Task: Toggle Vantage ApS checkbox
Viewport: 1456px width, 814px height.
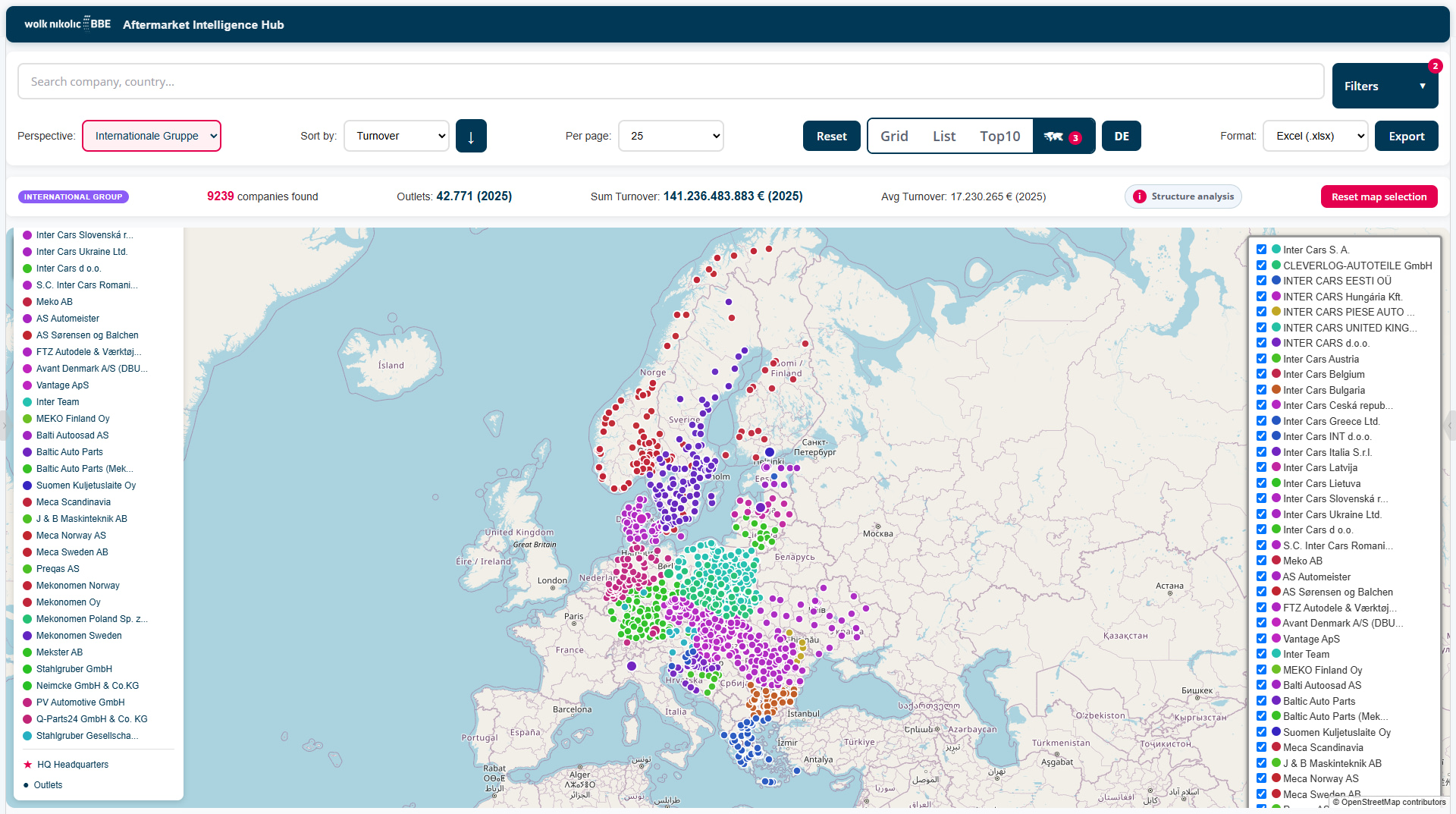Action: 1261,639
